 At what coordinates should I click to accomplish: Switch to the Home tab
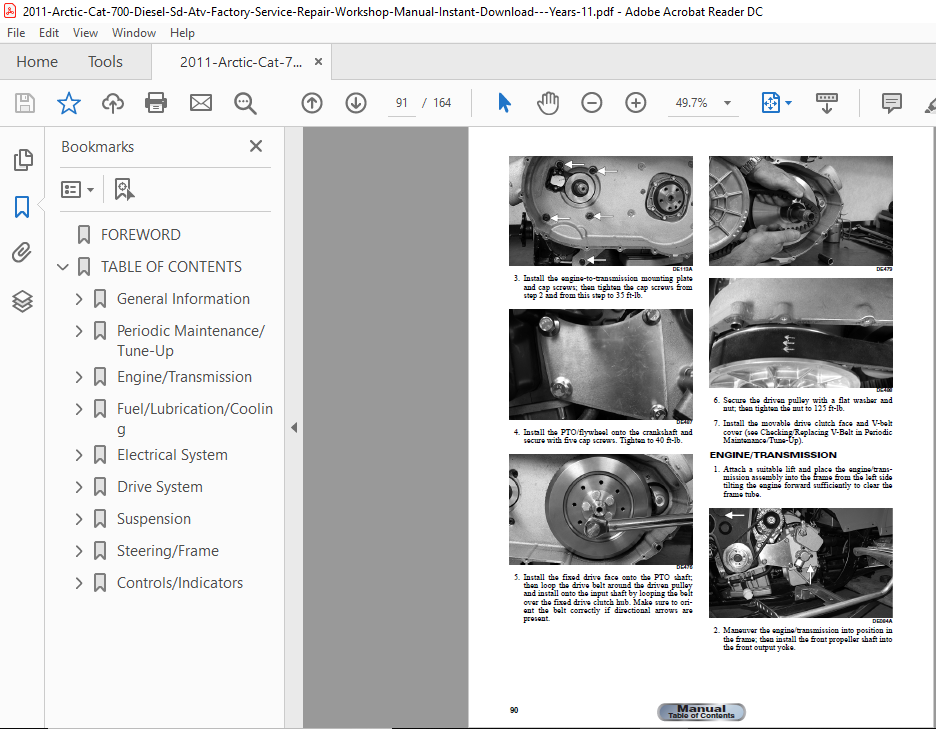click(x=37, y=61)
